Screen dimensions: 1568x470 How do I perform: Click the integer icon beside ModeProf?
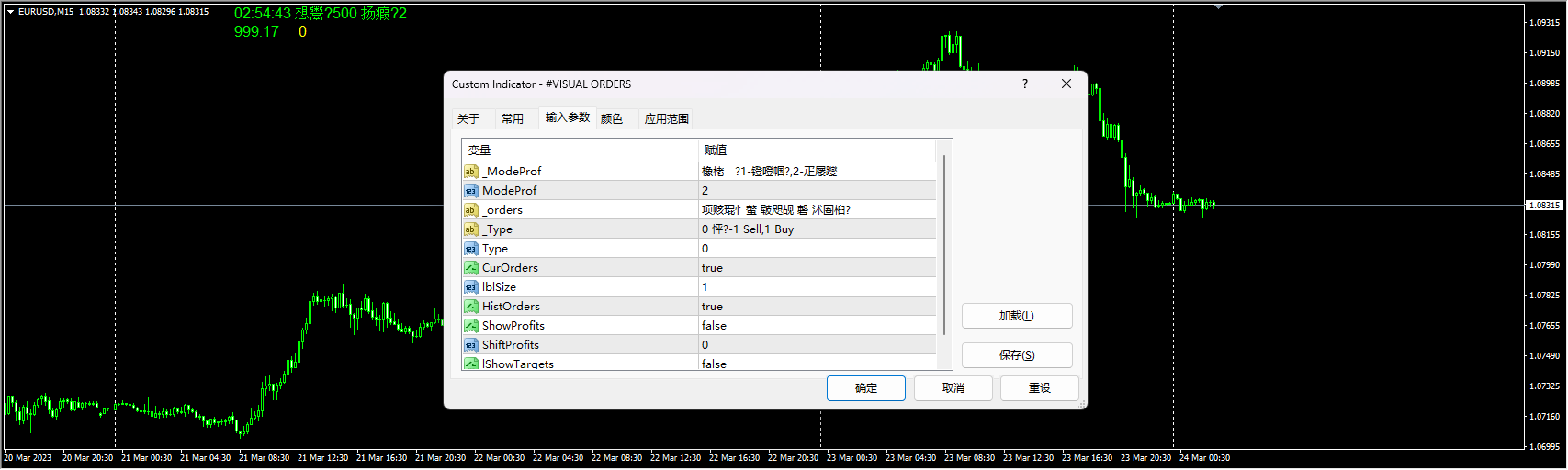470,191
